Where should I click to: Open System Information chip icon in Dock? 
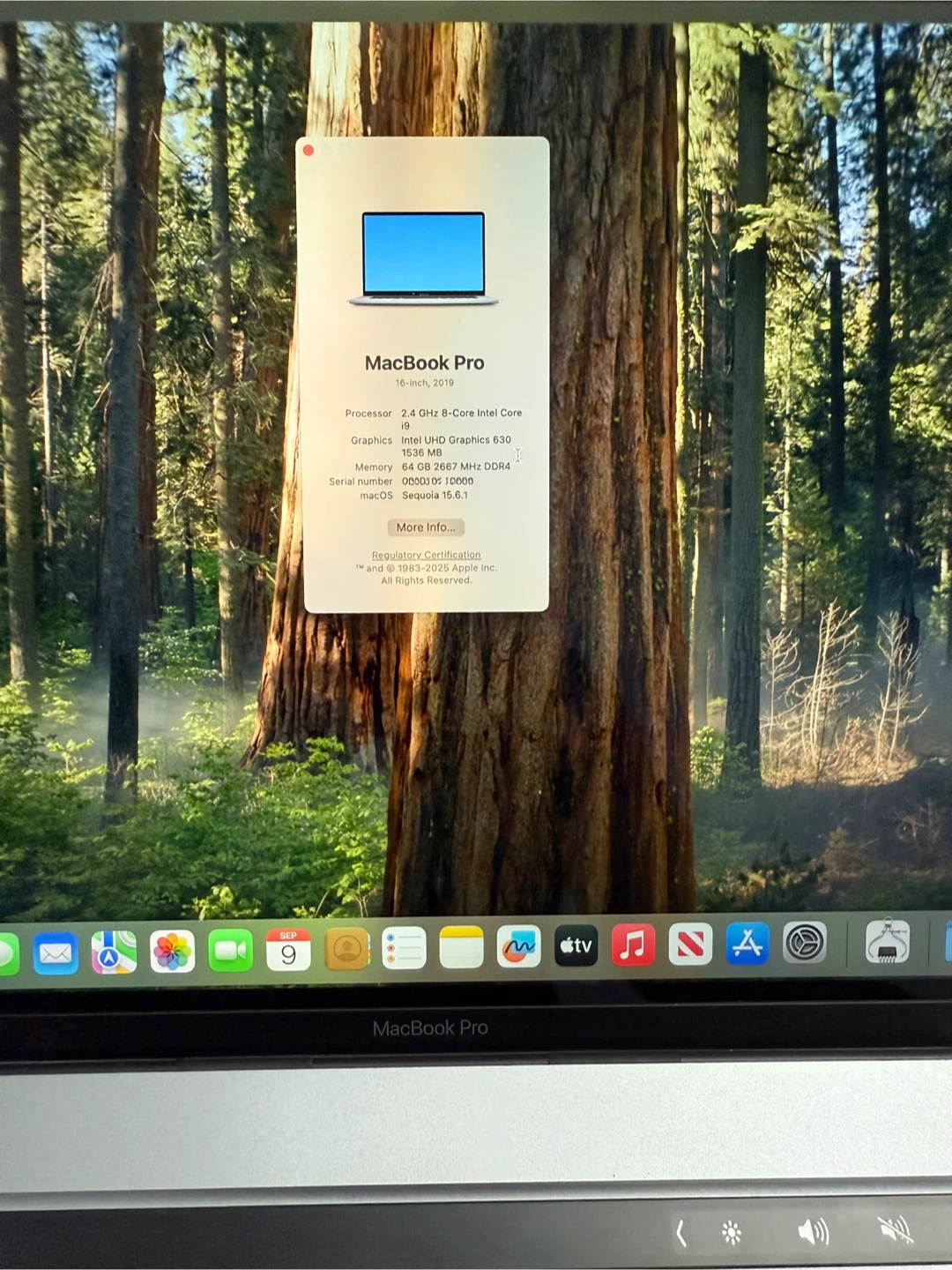click(x=888, y=941)
